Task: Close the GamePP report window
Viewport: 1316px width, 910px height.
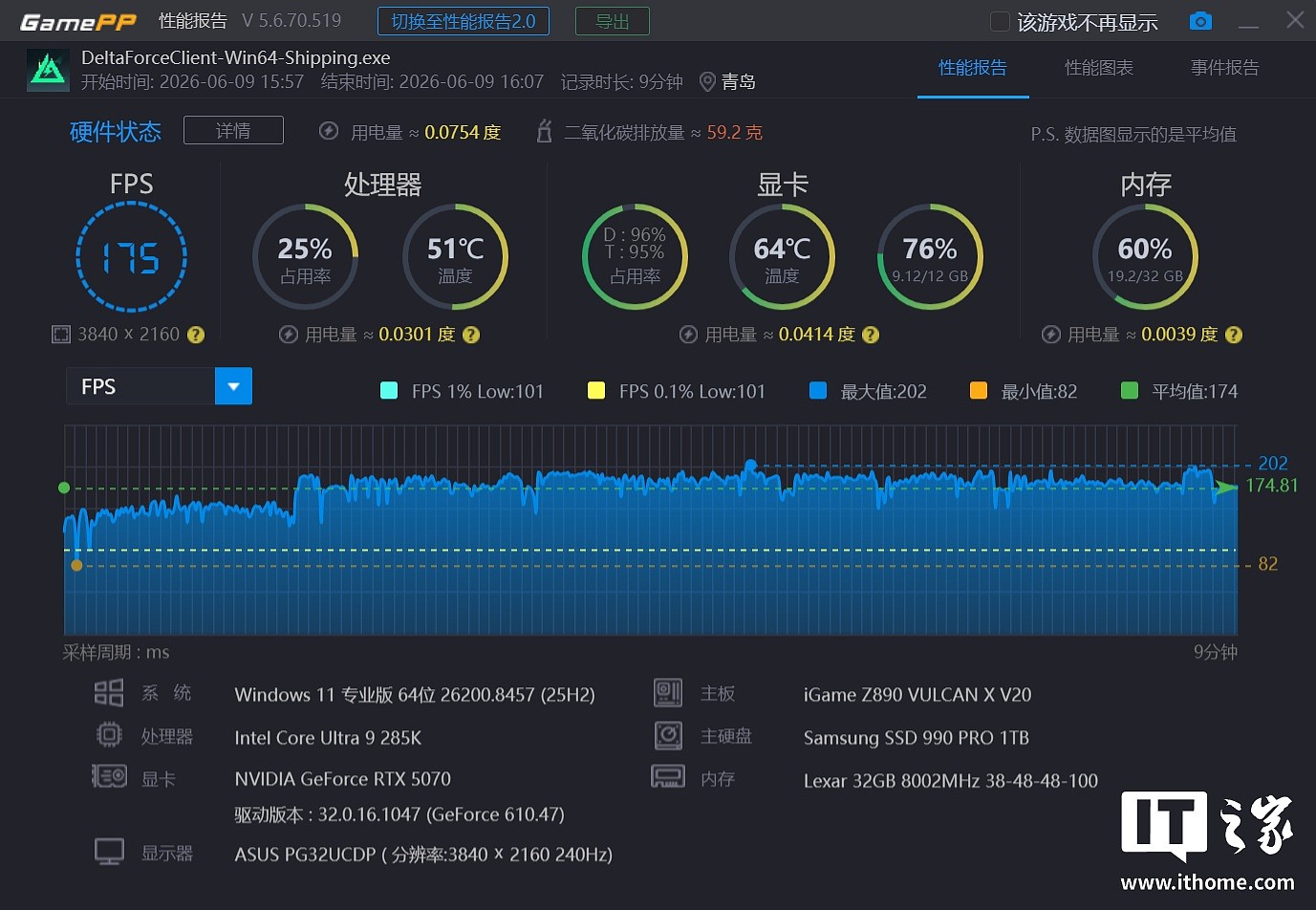Action: tap(1295, 20)
